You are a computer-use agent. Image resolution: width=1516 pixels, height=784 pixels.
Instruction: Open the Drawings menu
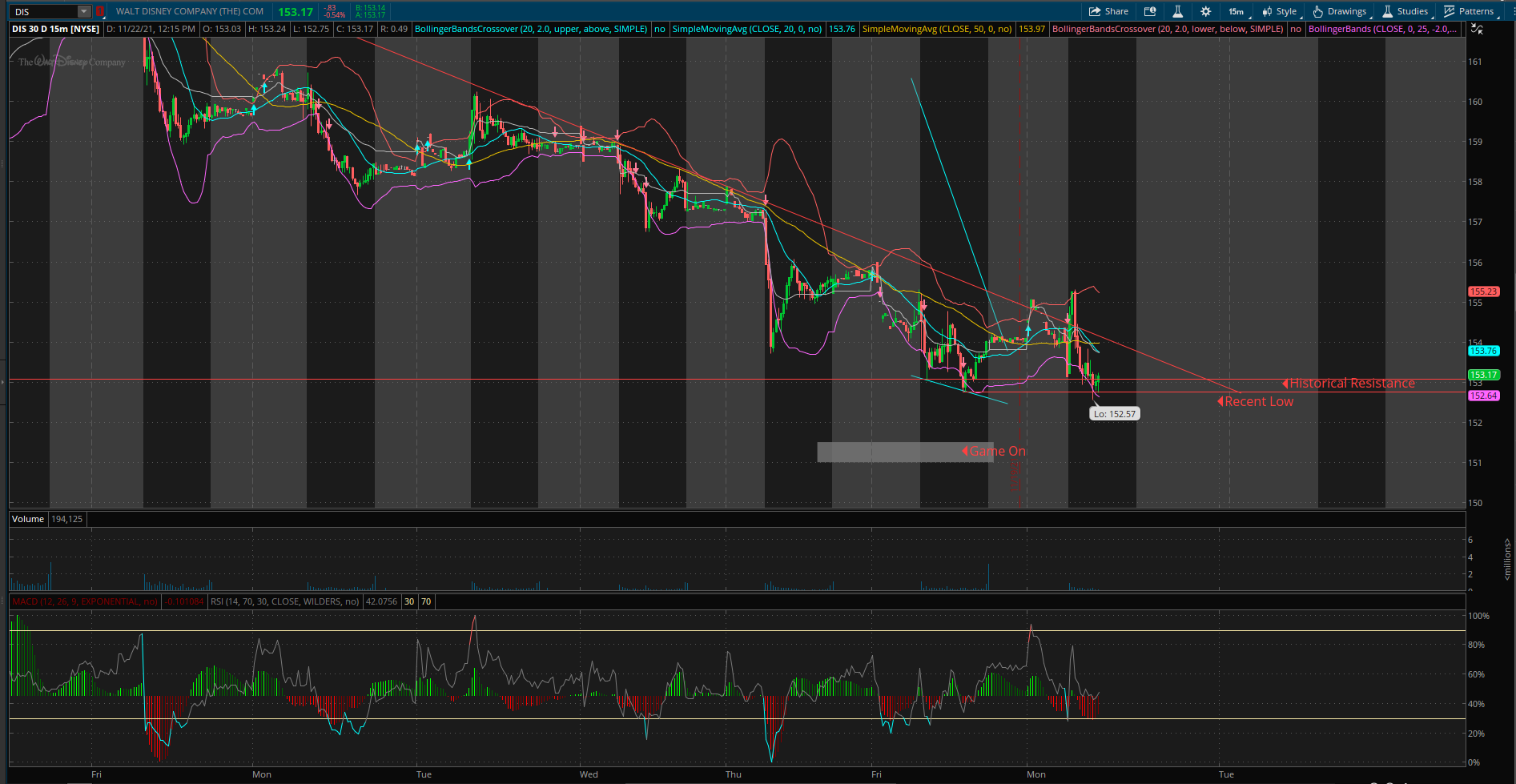click(1340, 11)
